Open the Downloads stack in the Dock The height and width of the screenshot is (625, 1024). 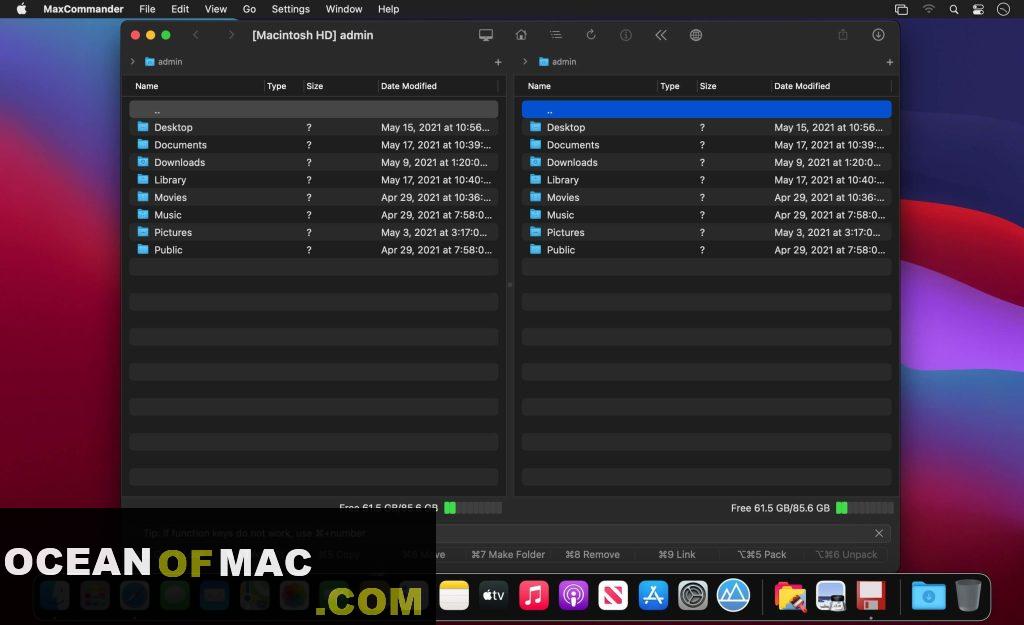pyautogui.click(x=928, y=596)
